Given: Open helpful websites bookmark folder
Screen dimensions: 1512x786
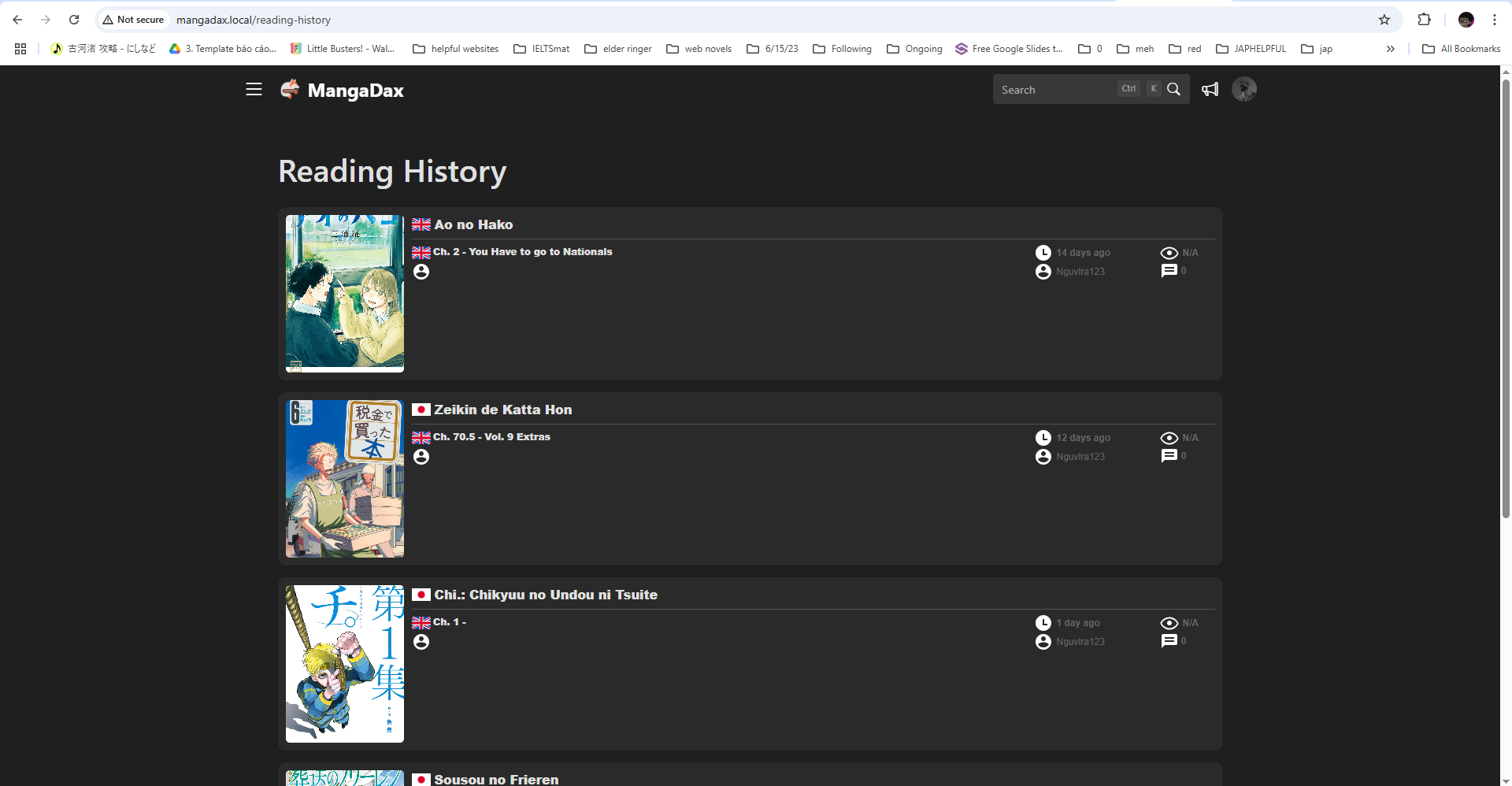Looking at the screenshot, I should click(456, 49).
